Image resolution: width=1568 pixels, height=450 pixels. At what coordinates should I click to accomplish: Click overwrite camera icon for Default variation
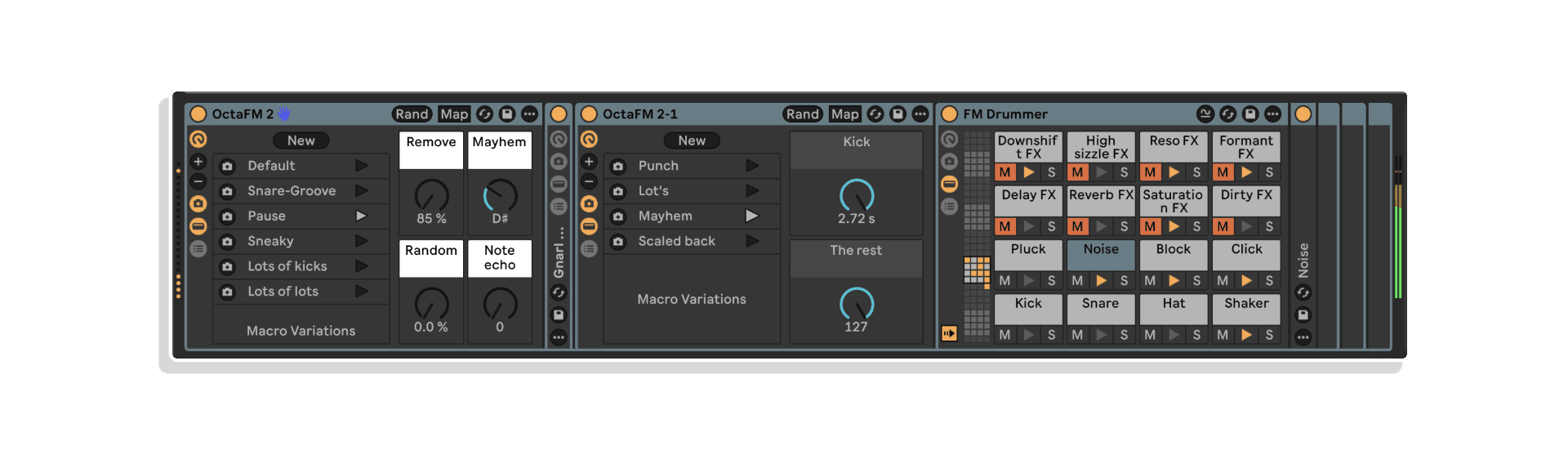[x=228, y=166]
